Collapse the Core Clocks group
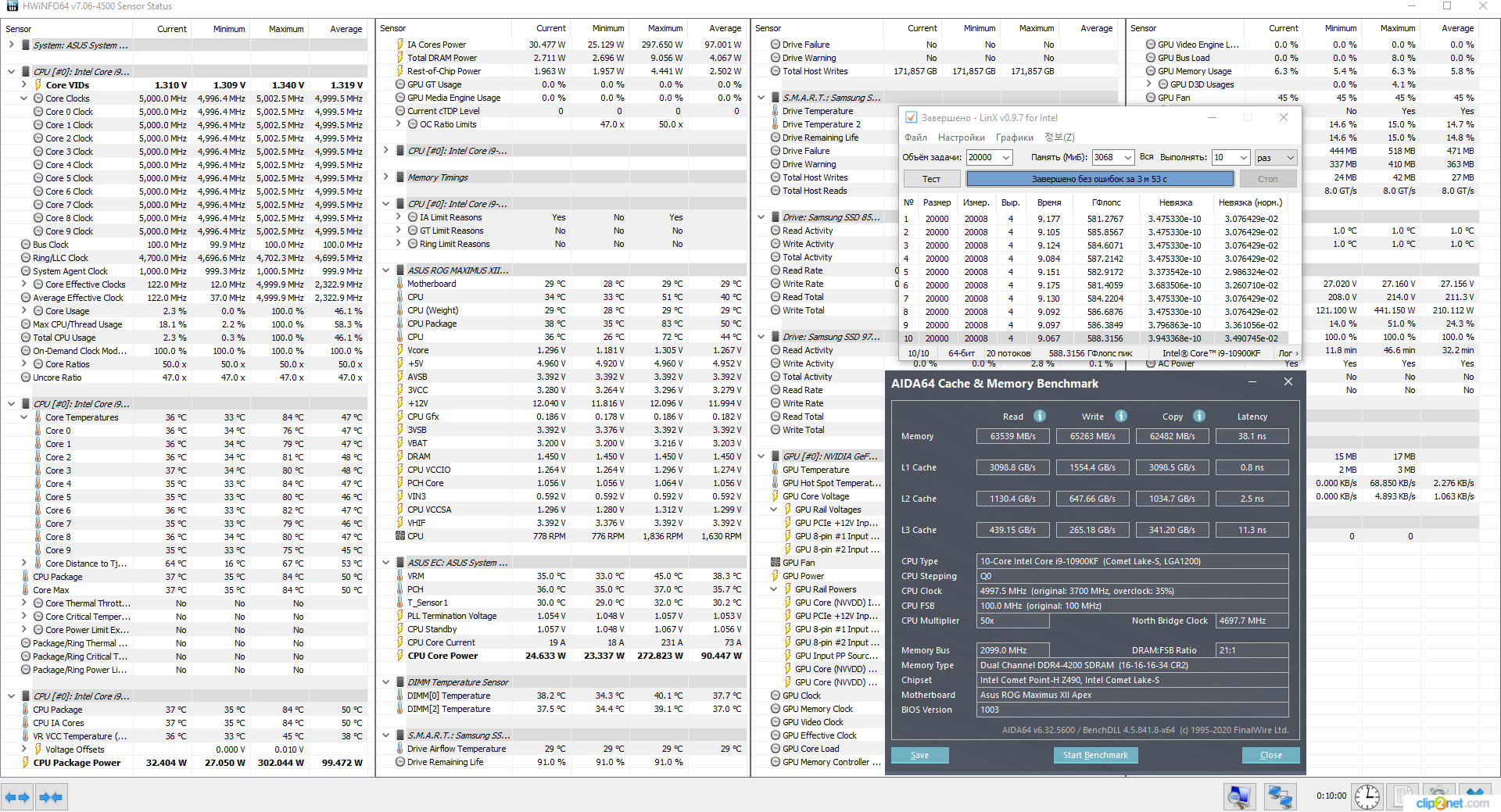The height and width of the screenshot is (812, 1501). pos(24,98)
